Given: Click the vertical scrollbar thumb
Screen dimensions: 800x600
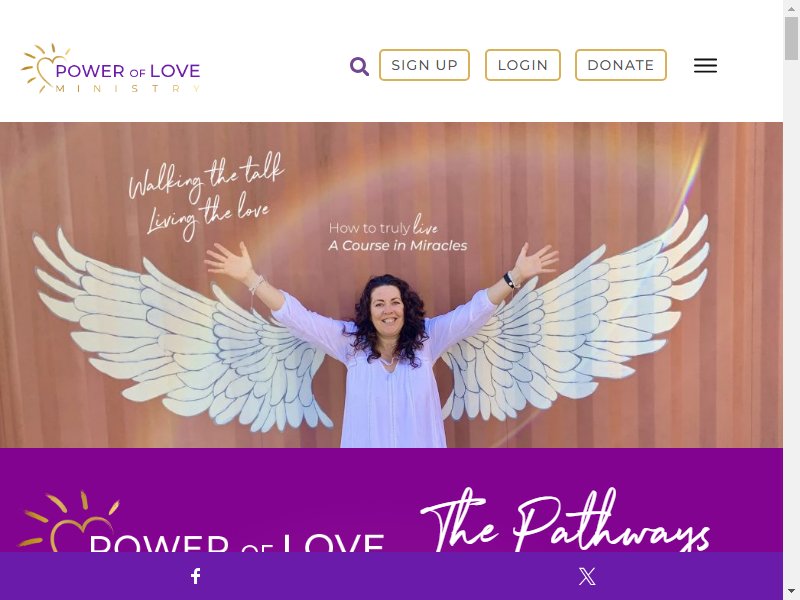Looking at the screenshot, I should (791, 38).
